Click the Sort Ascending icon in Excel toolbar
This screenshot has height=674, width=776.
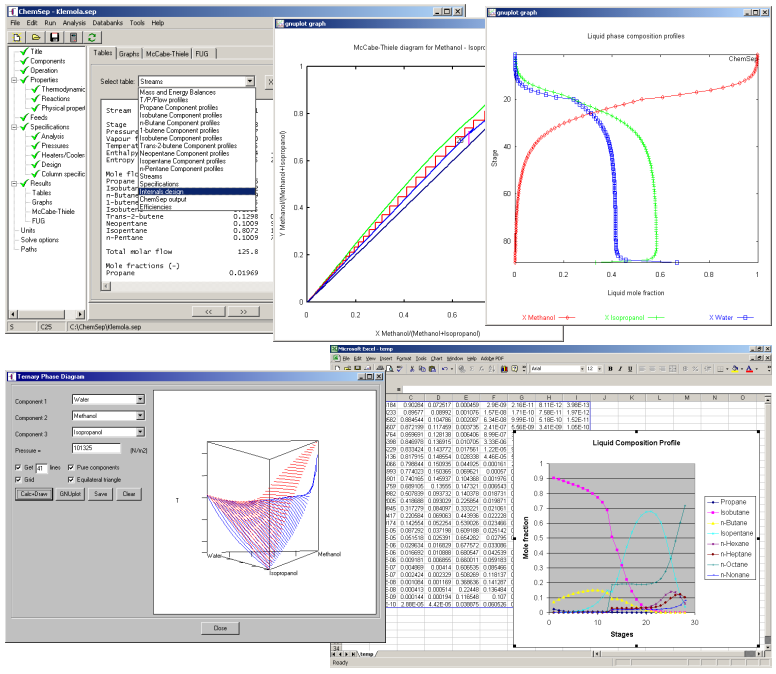(491, 369)
